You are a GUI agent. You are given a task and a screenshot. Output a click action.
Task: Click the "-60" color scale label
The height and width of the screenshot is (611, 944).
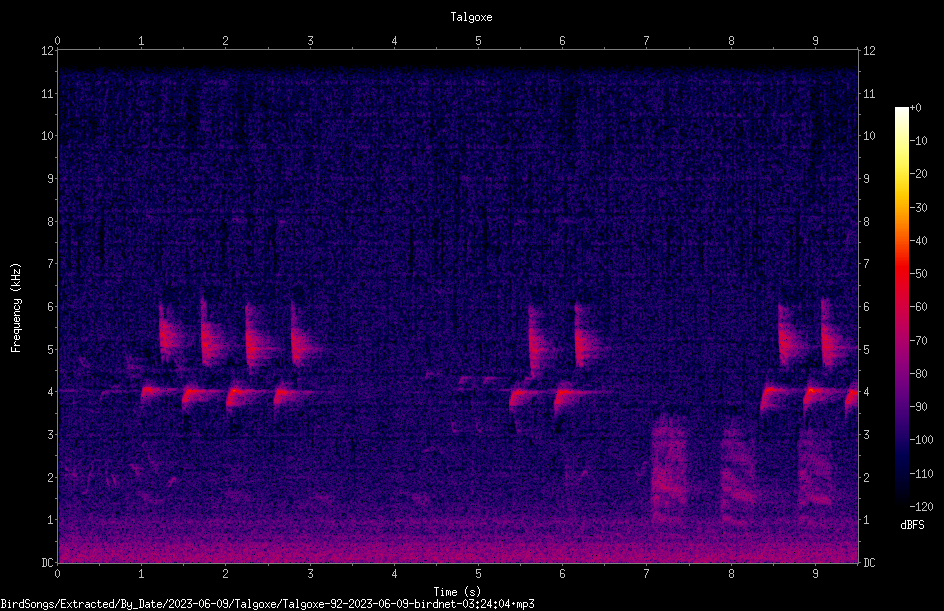[x=918, y=307]
